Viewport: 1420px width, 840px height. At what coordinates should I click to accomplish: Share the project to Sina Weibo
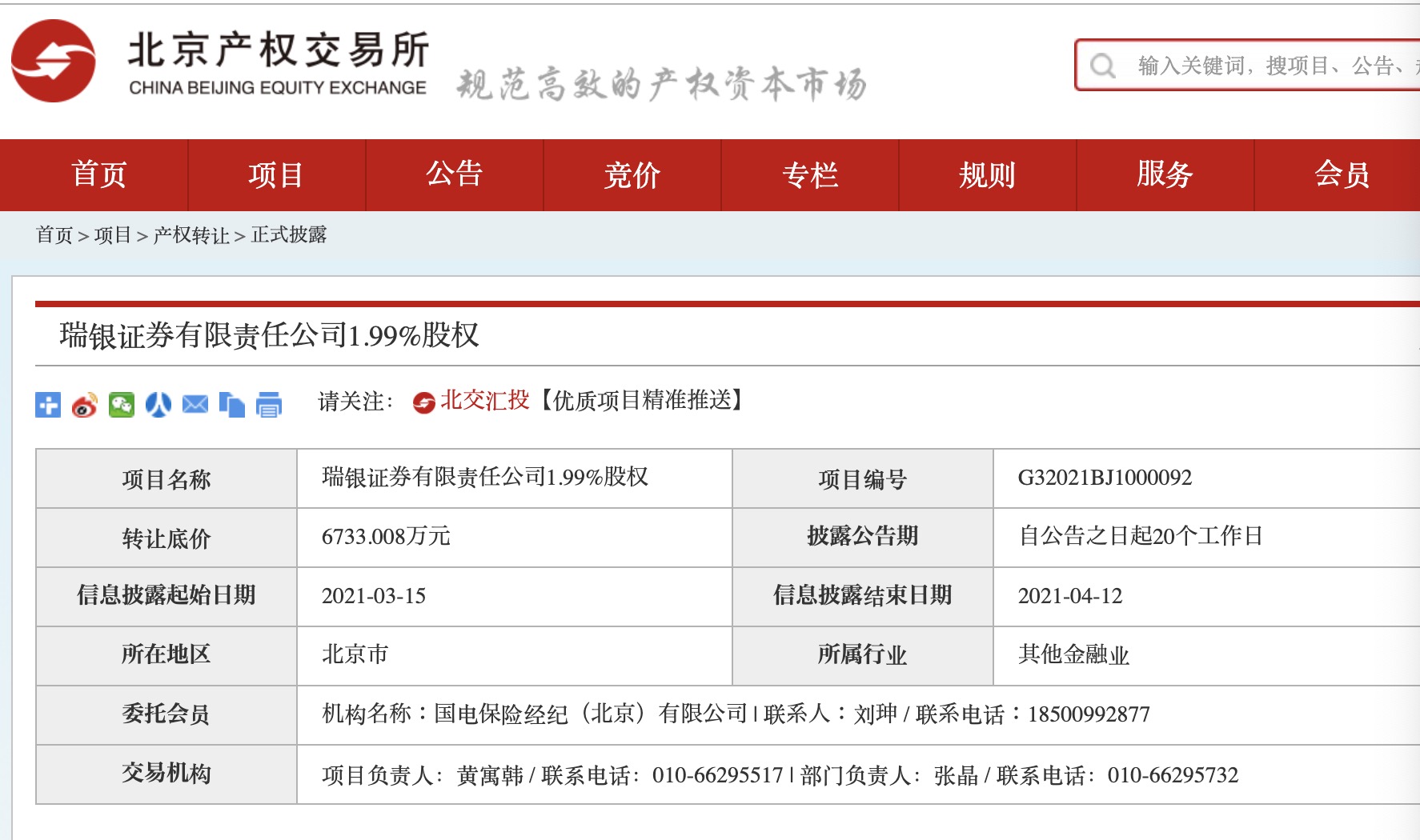click(85, 405)
